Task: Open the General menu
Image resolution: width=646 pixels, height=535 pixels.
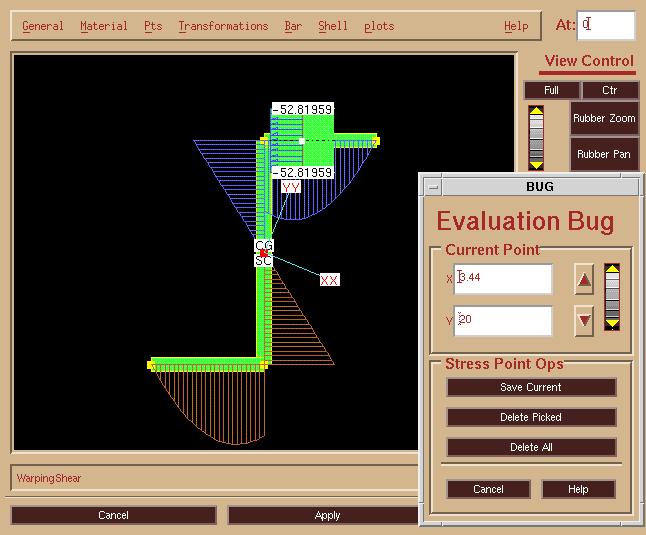Action: [42, 26]
